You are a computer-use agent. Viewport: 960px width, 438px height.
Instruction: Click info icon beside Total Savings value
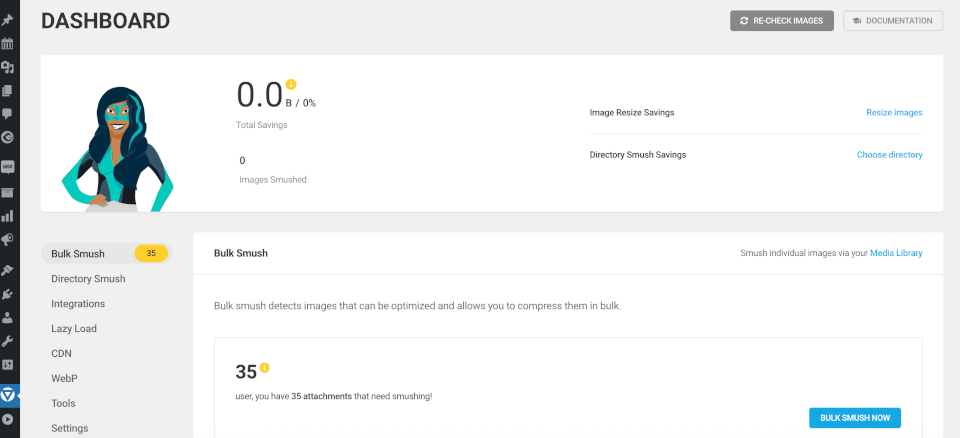(291, 84)
